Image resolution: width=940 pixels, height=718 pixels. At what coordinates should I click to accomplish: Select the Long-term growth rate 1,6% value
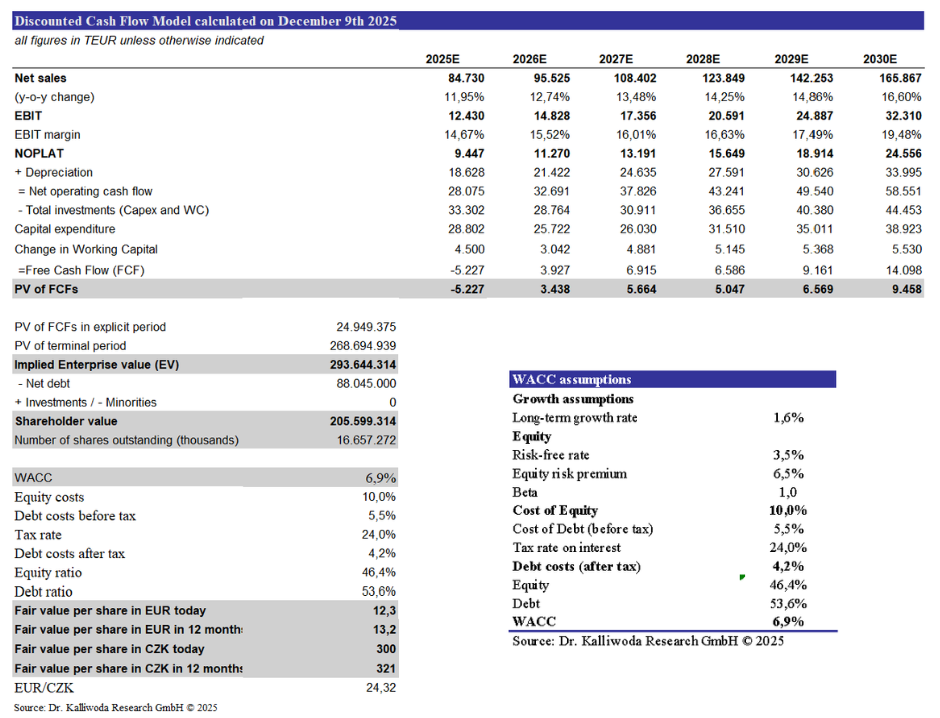click(x=788, y=418)
